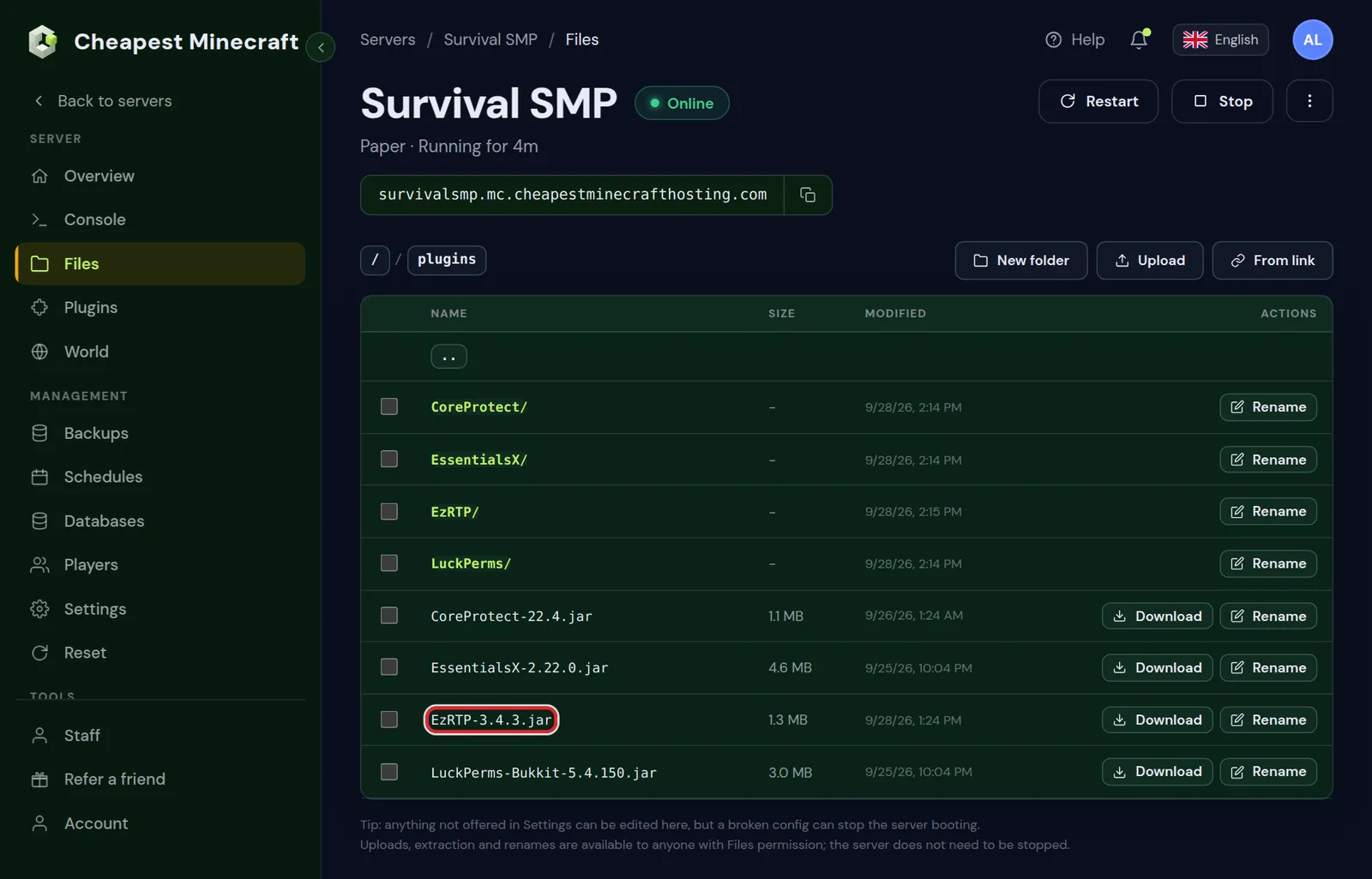The height and width of the screenshot is (879, 1372).
Task: Open the Upload file button
Action: pyautogui.click(x=1150, y=261)
